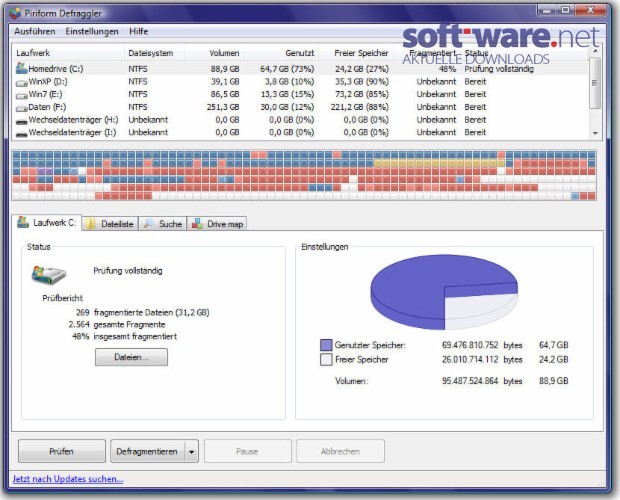Select the Win7 (E:) drive icon

(21, 95)
